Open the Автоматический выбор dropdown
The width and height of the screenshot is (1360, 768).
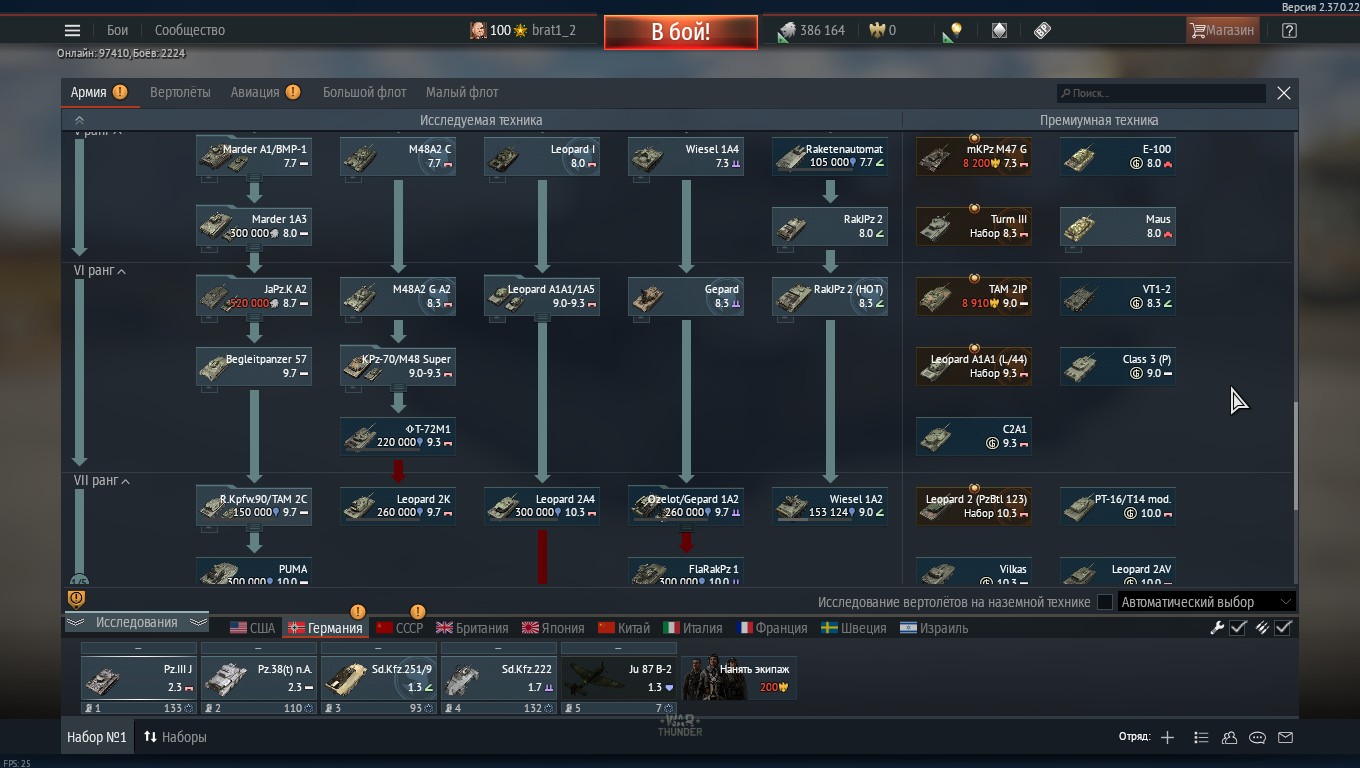click(x=1207, y=602)
